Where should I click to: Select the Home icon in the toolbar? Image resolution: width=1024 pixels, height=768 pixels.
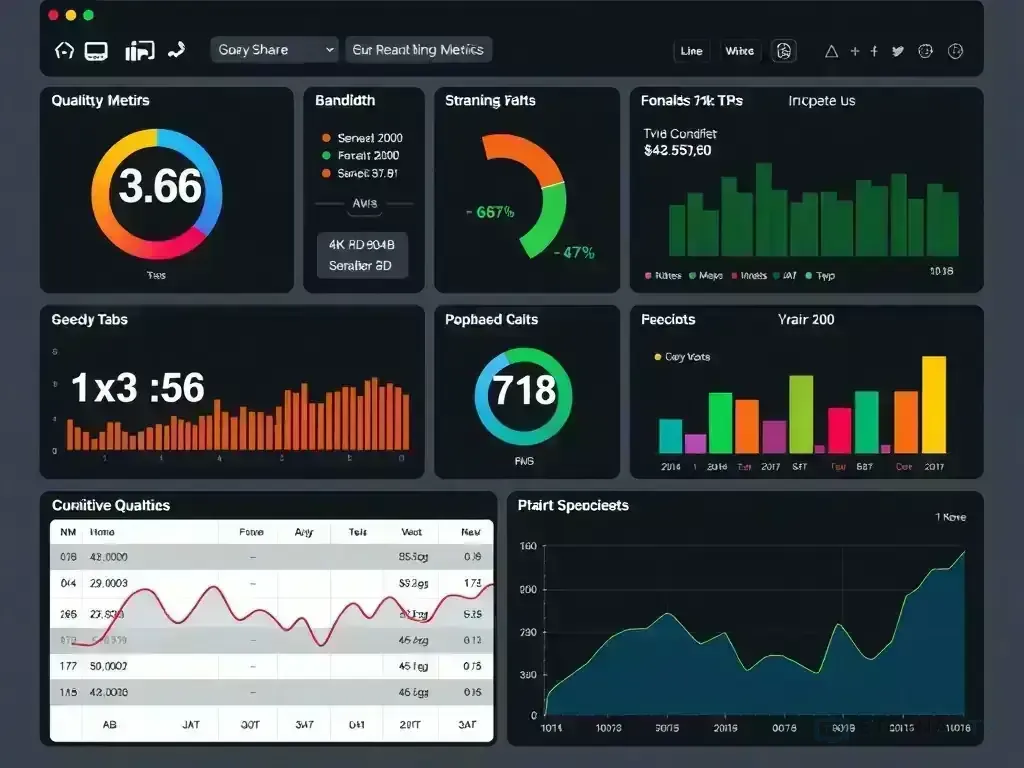point(63,50)
